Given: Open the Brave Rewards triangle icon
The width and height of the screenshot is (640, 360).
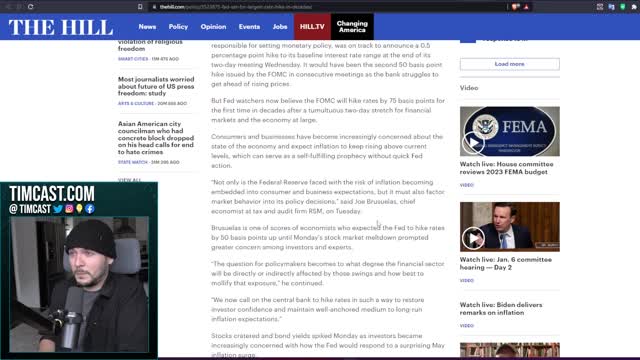Looking at the screenshot, I should pyautogui.click(x=527, y=7).
